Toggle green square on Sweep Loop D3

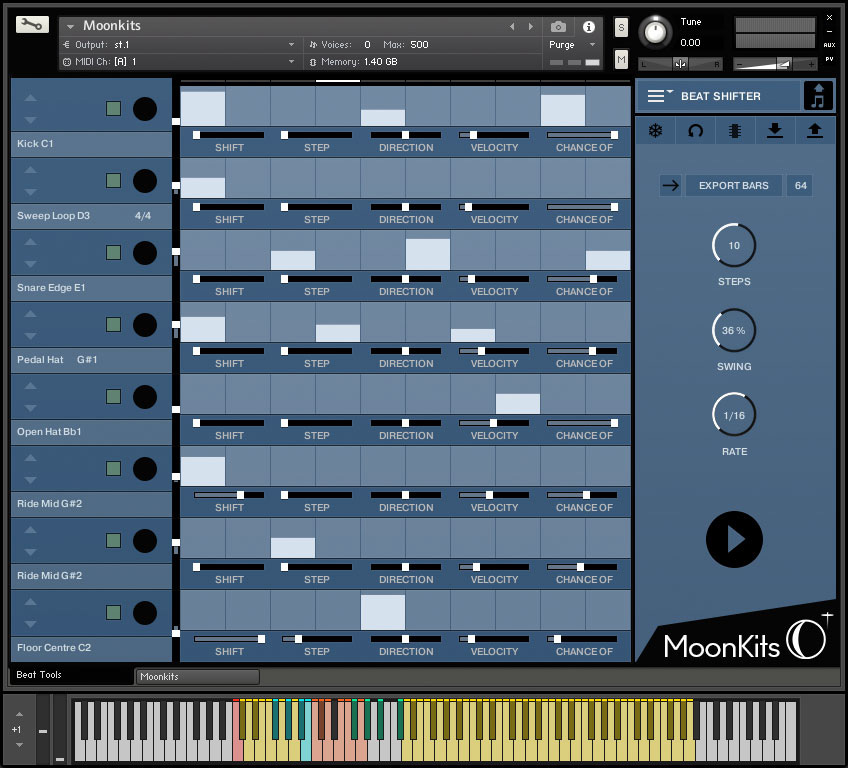[113, 180]
